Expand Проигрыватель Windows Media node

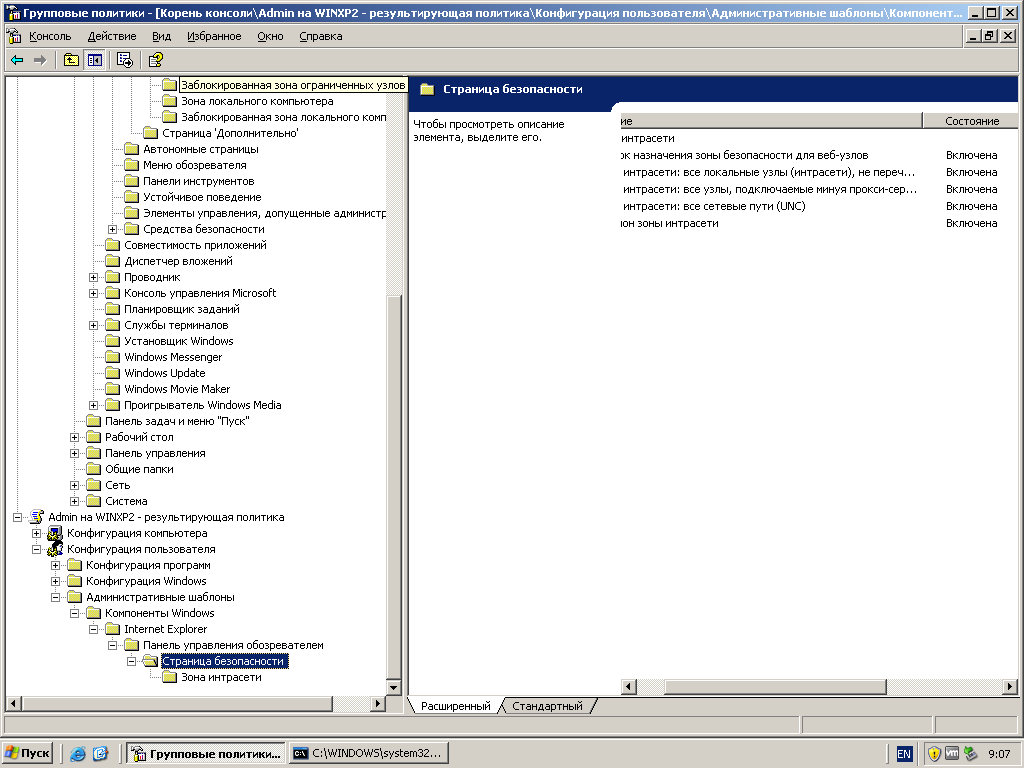93,405
